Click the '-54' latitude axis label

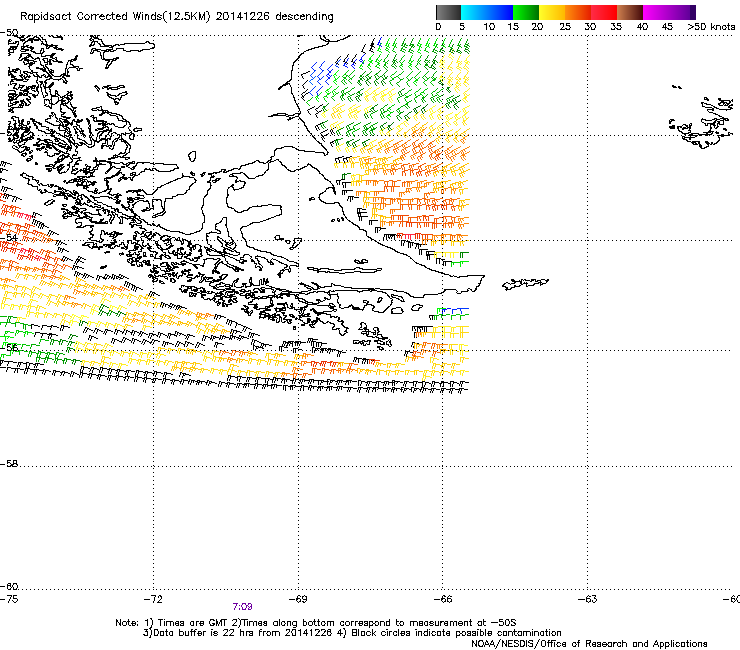pos(9,238)
